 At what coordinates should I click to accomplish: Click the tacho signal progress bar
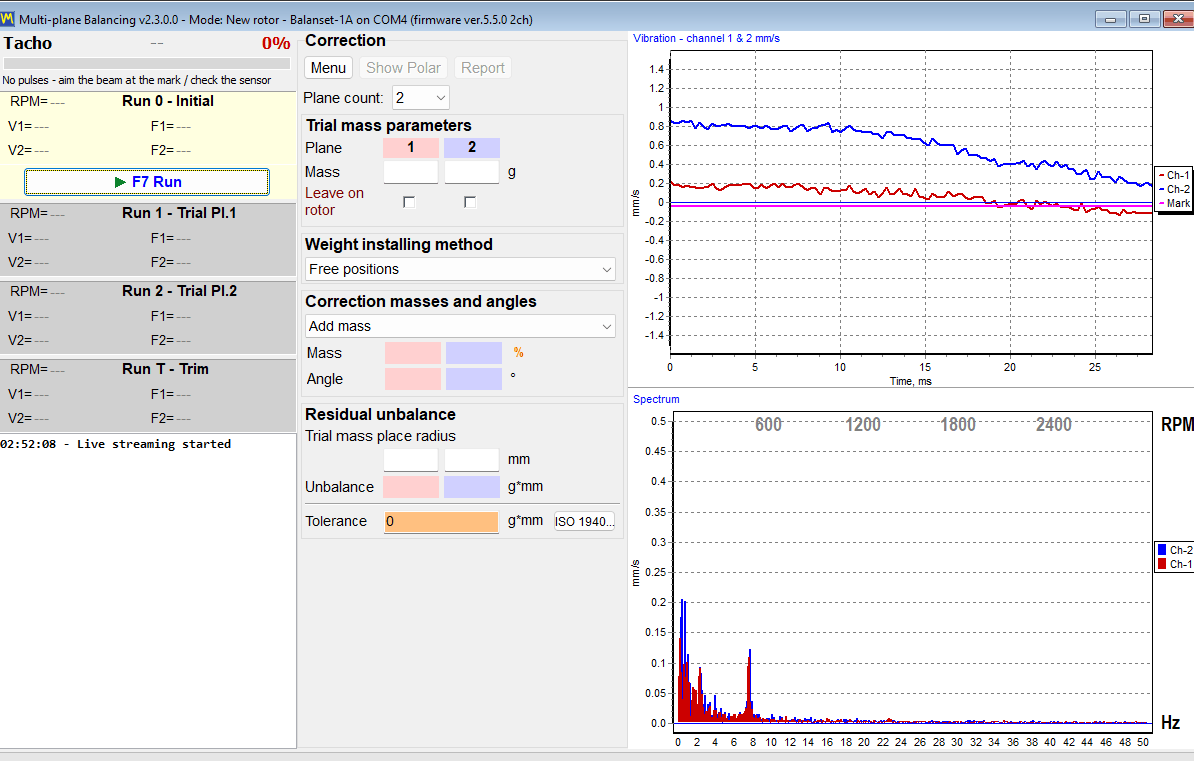click(147, 64)
